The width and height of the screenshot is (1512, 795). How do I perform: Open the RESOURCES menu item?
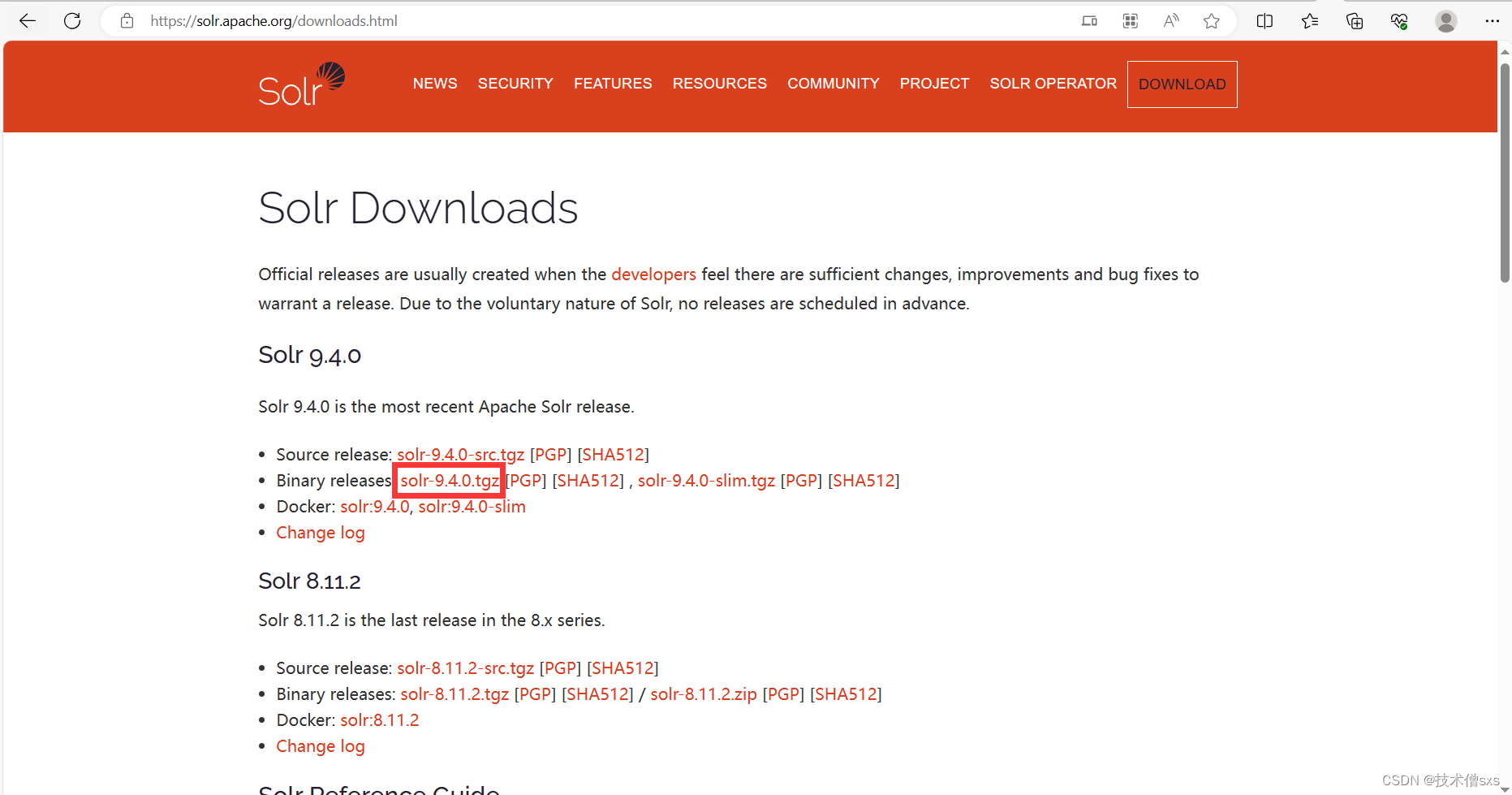click(719, 84)
